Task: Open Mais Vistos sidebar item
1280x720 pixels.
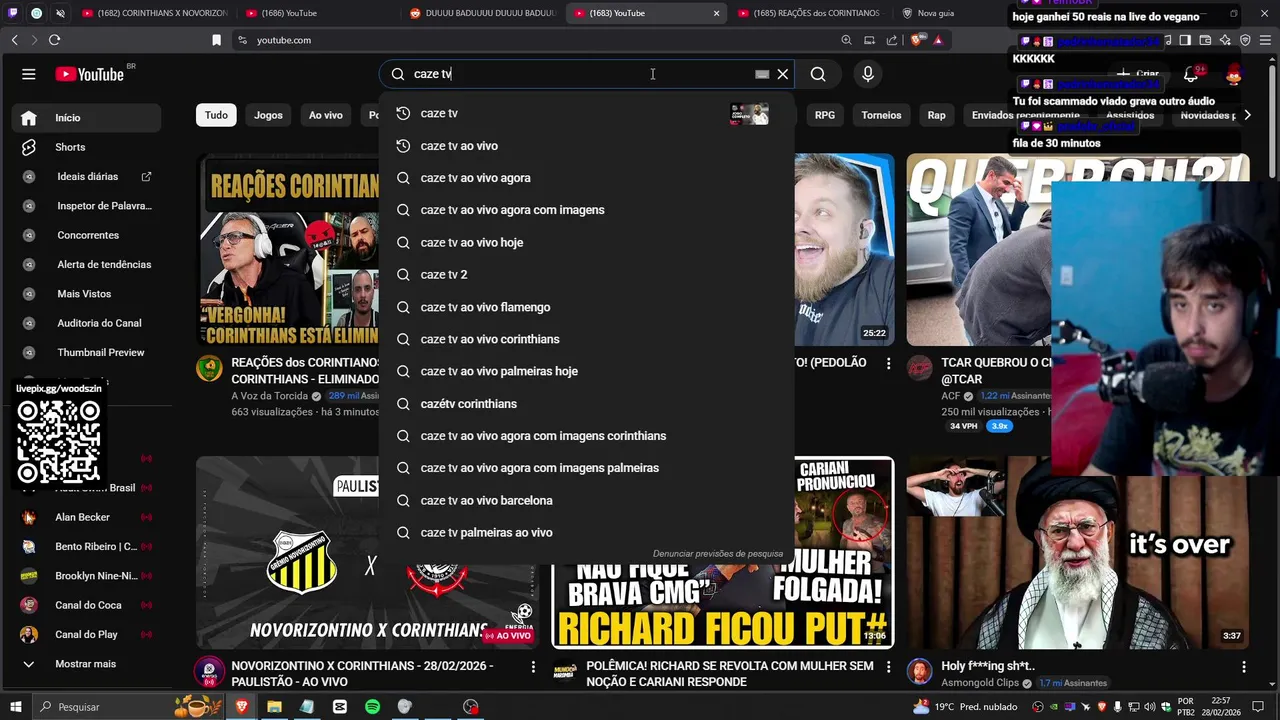Action: click(87, 294)
